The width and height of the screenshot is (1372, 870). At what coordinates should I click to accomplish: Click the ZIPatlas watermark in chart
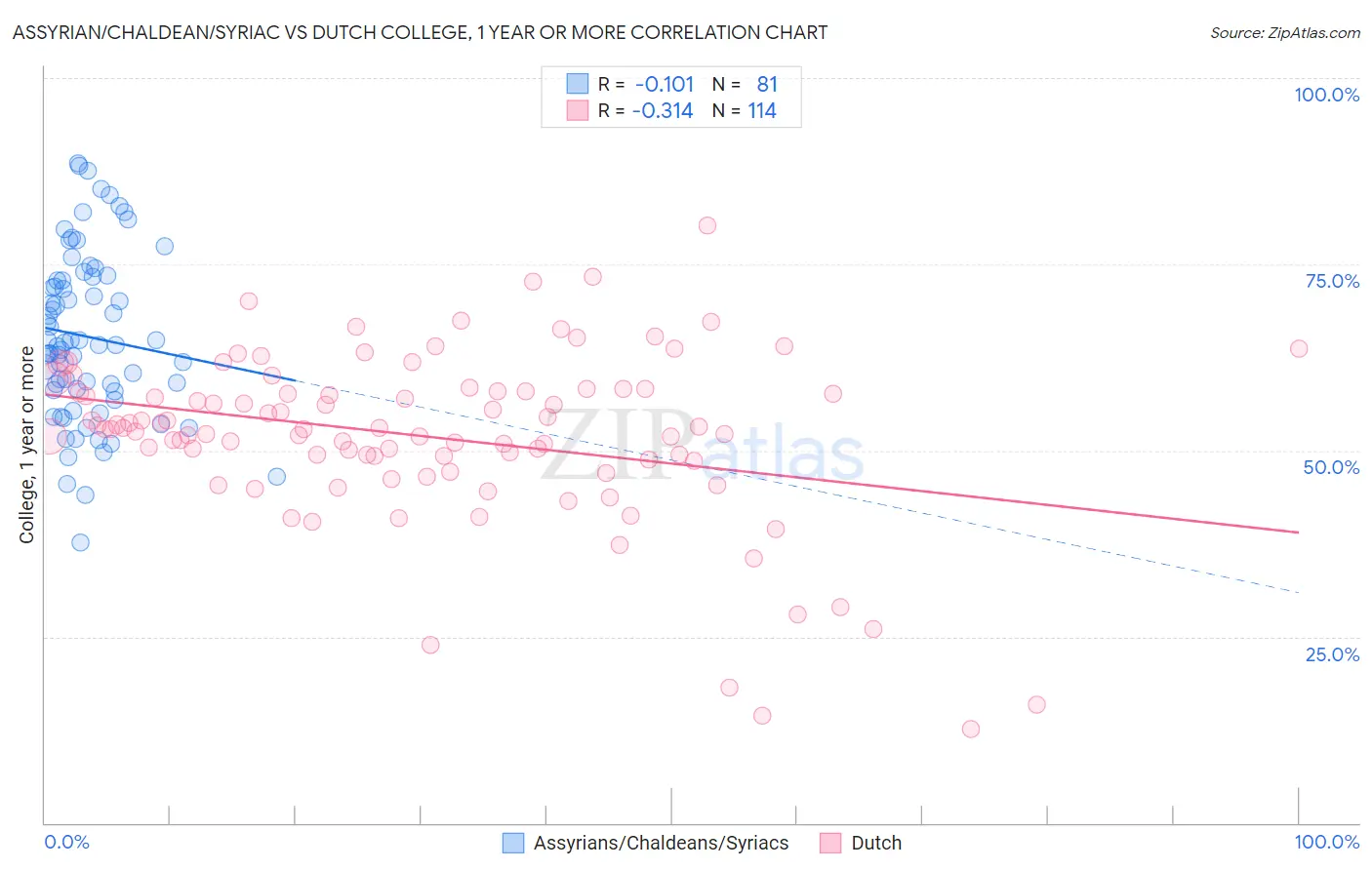click(703, 447)
